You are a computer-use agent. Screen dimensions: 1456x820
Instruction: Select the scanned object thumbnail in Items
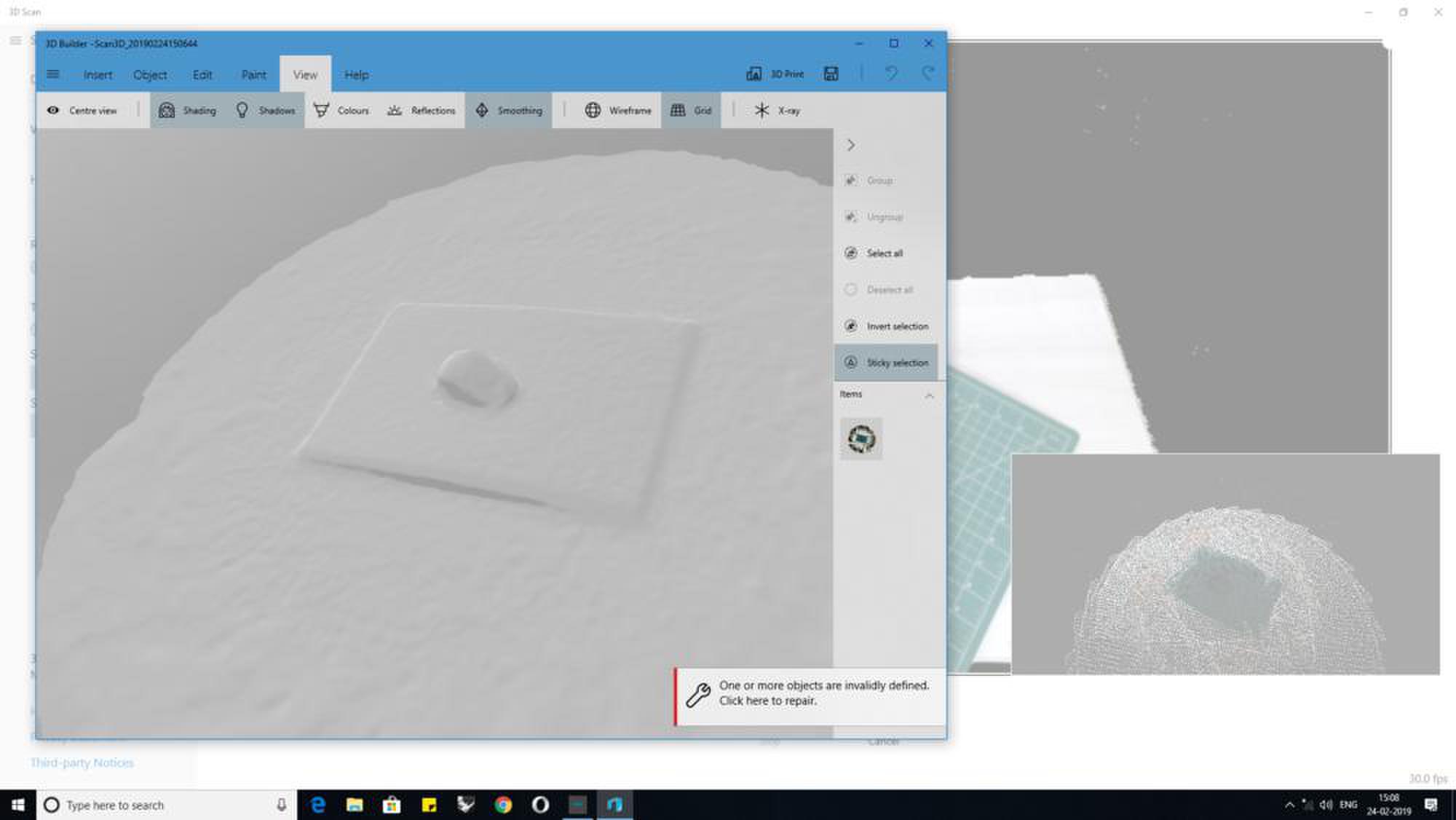click(861, 439)
